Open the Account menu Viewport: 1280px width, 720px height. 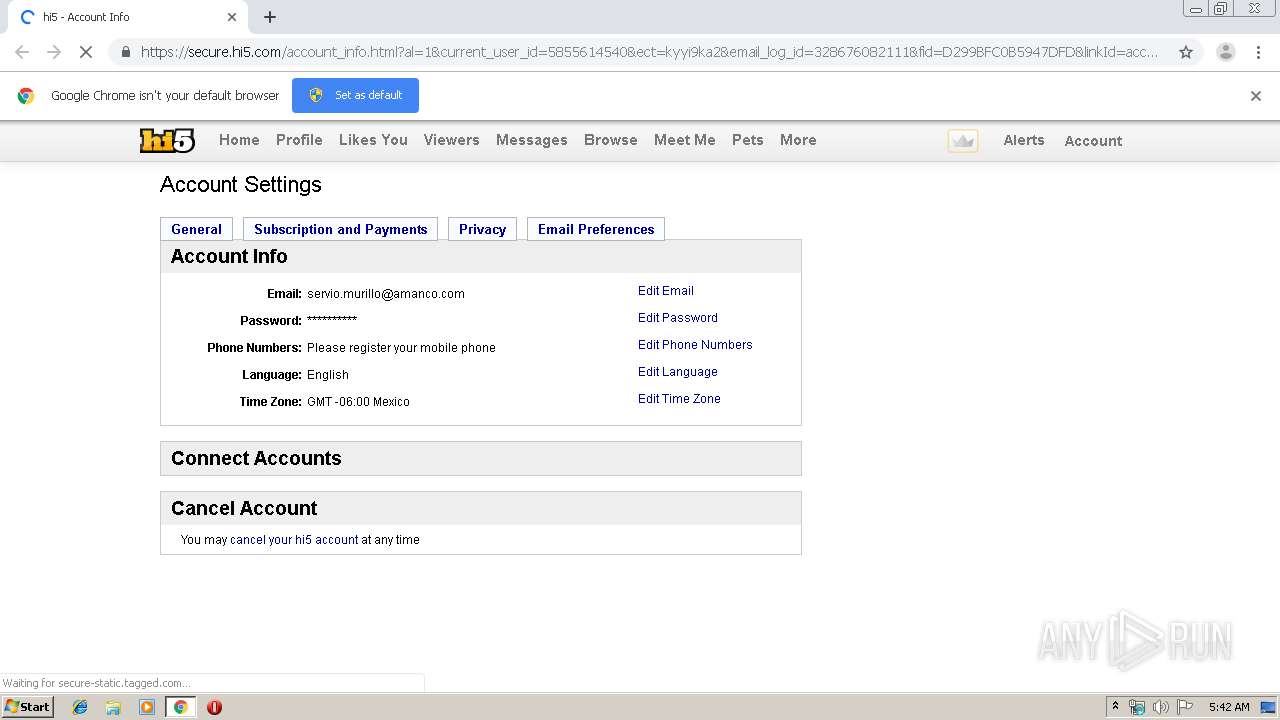[1093, 141]
